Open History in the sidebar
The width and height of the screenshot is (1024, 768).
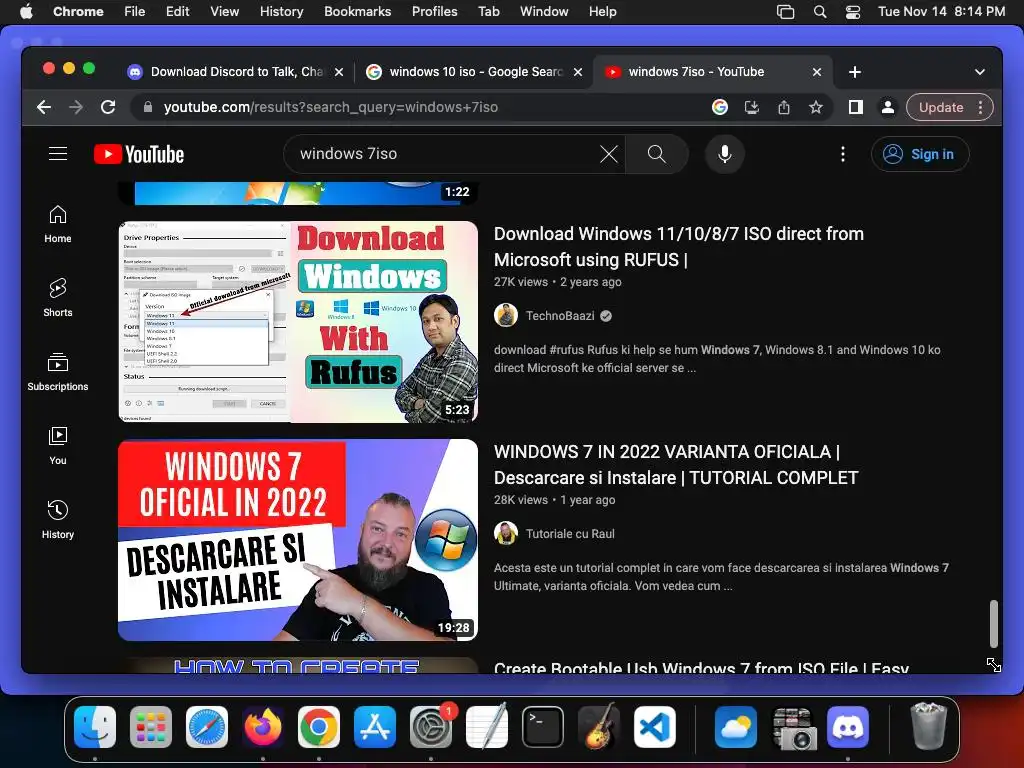[57, 519]
